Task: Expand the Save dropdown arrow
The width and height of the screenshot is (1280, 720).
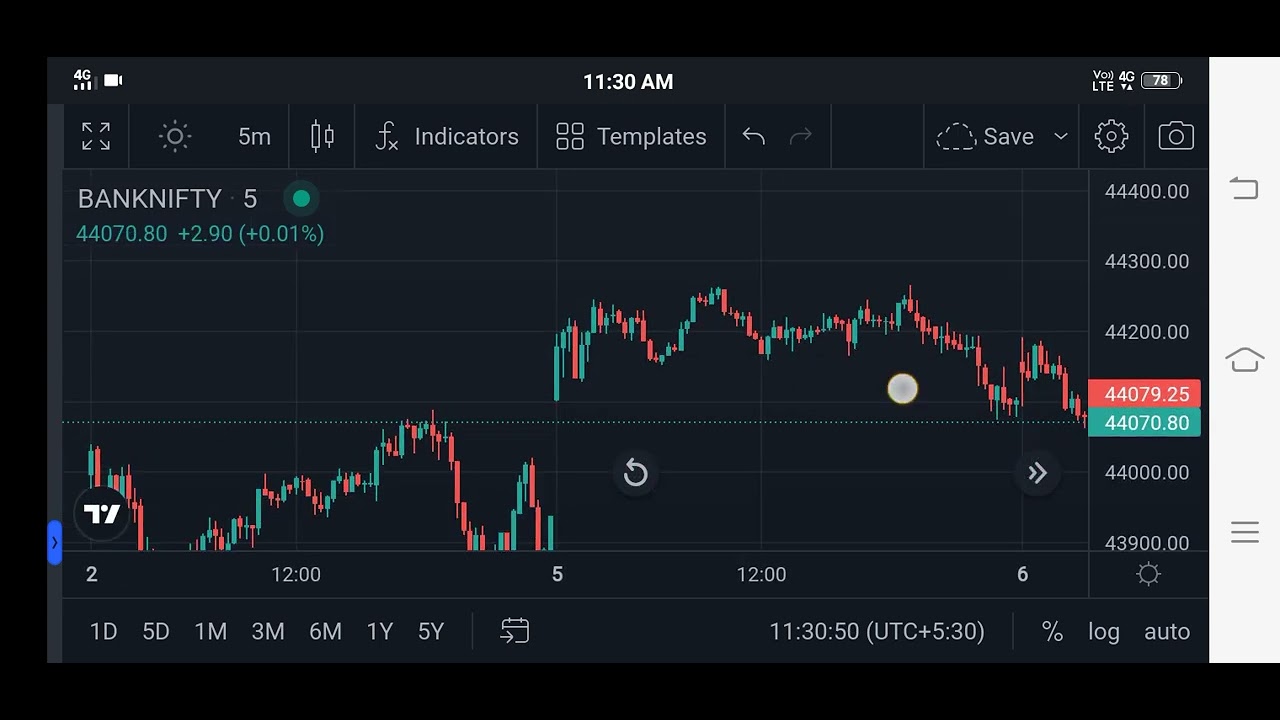Action: click(x=1060, y=137)
